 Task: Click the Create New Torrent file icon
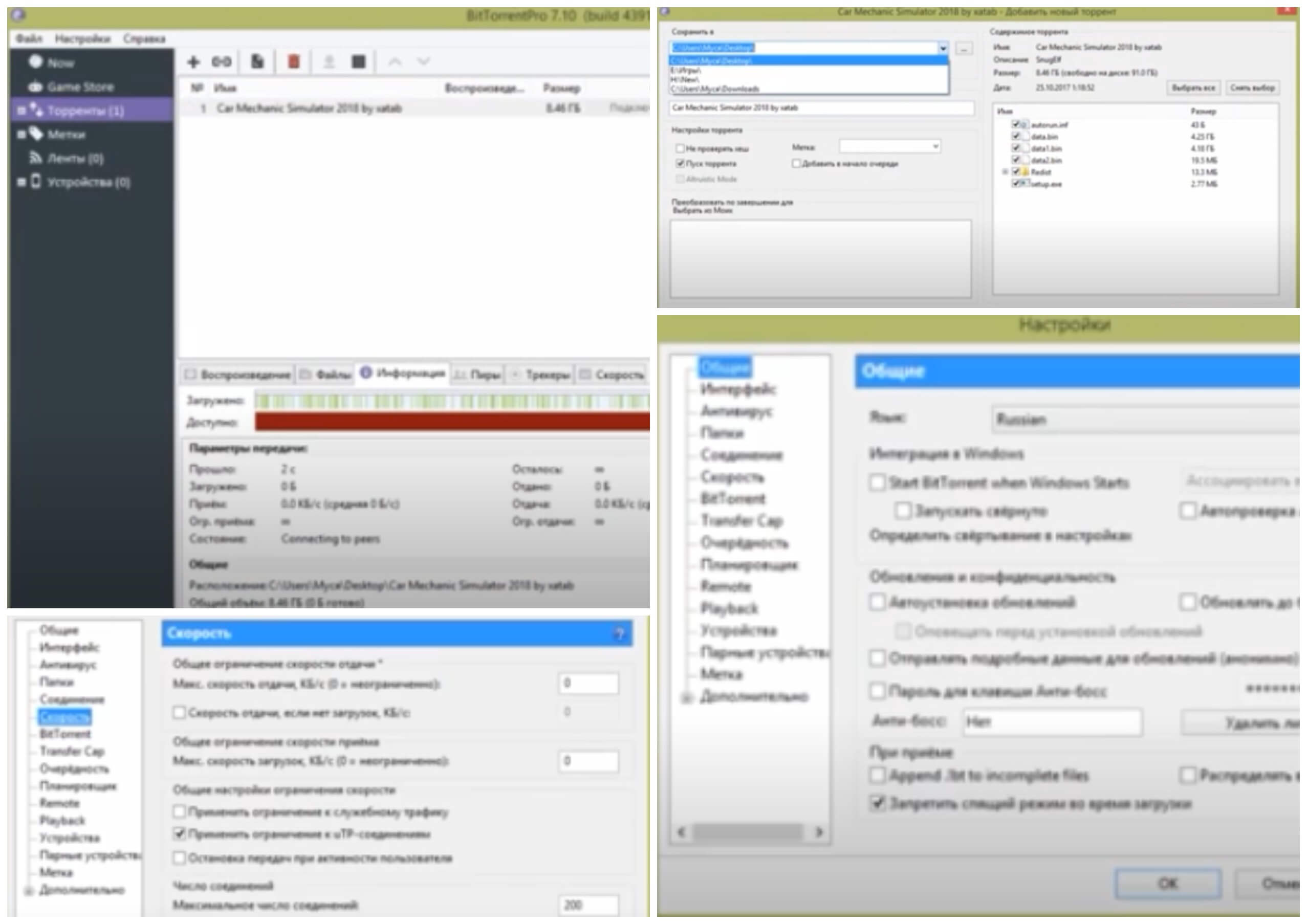tap(258, 61)
